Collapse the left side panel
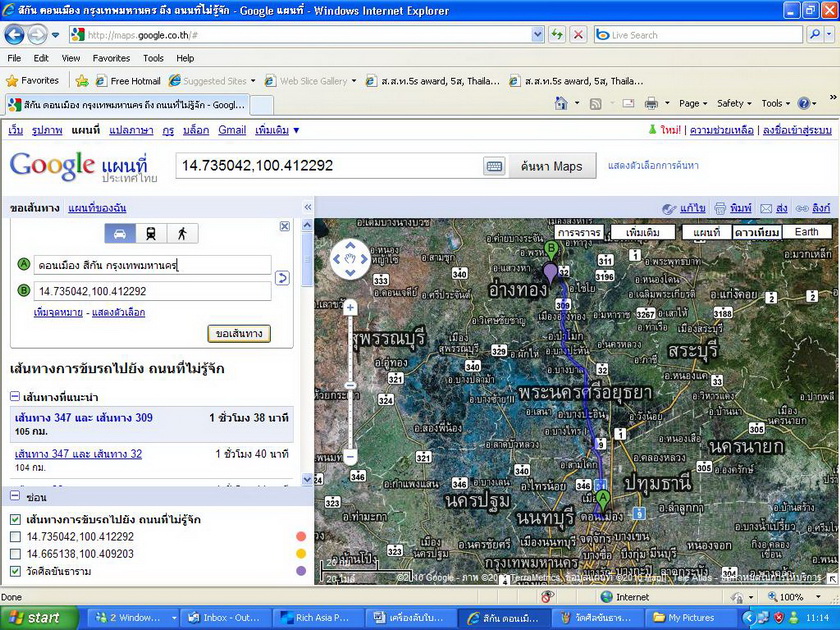 308,208
